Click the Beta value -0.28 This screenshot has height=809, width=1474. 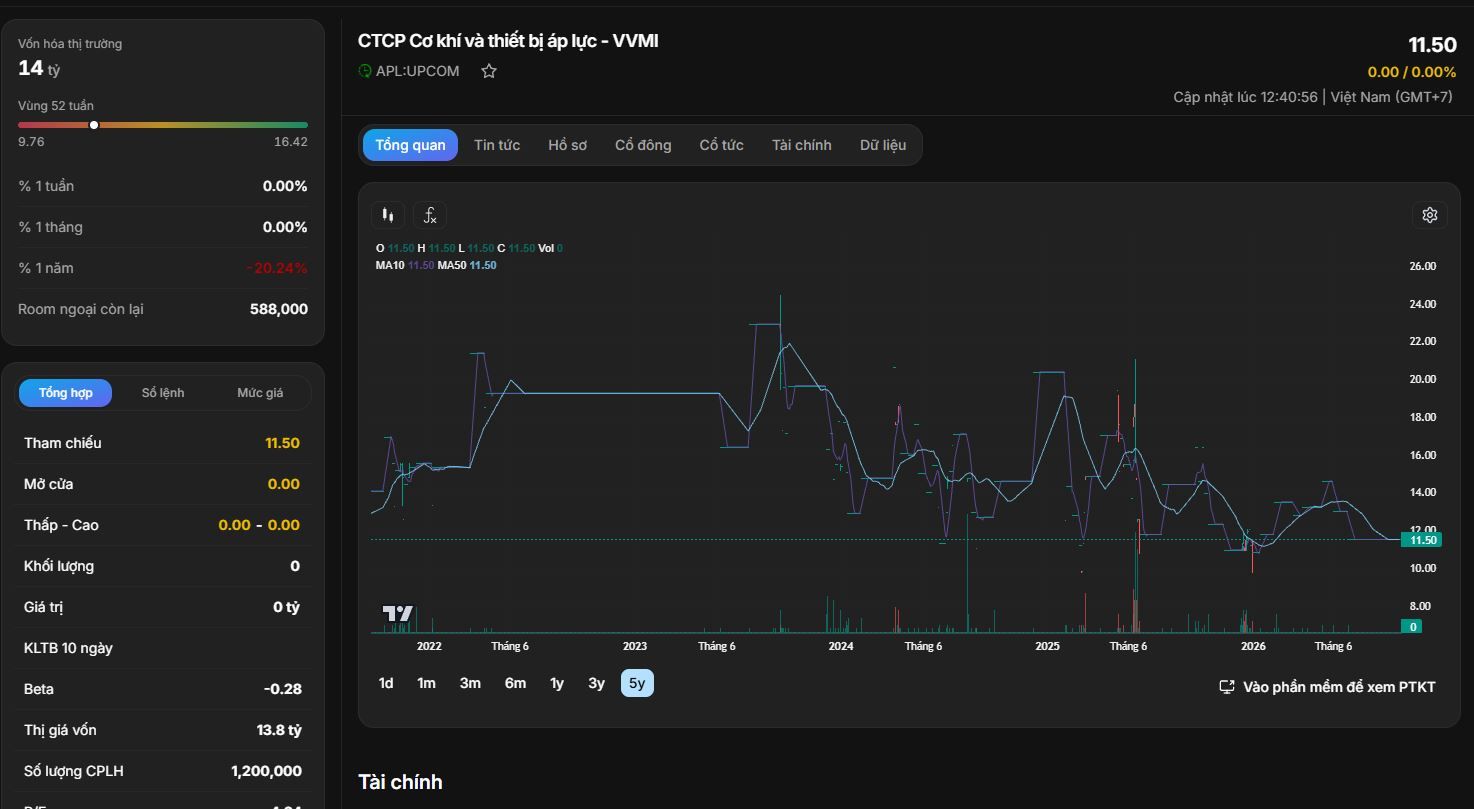click(x=282, y=689)
